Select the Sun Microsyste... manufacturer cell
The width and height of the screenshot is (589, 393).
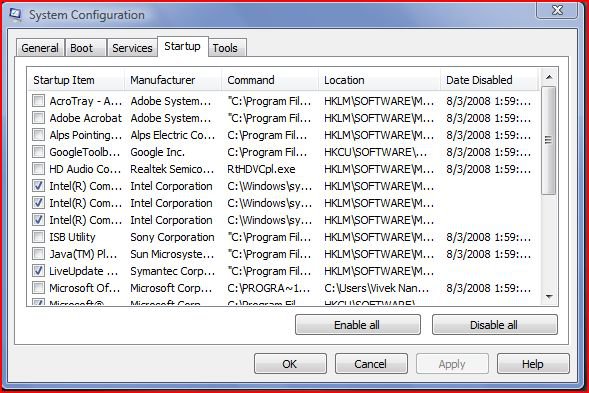(x=172, y=254)
